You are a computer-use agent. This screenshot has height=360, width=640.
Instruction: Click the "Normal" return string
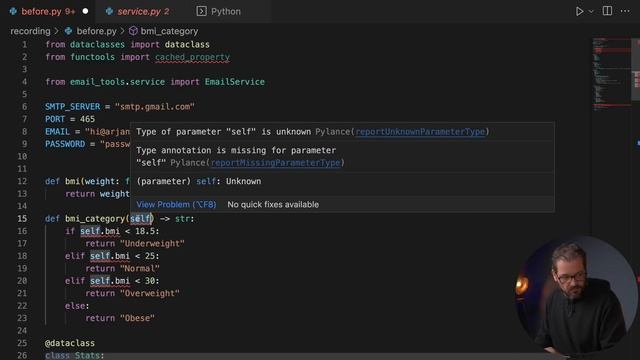coord(140,269)
